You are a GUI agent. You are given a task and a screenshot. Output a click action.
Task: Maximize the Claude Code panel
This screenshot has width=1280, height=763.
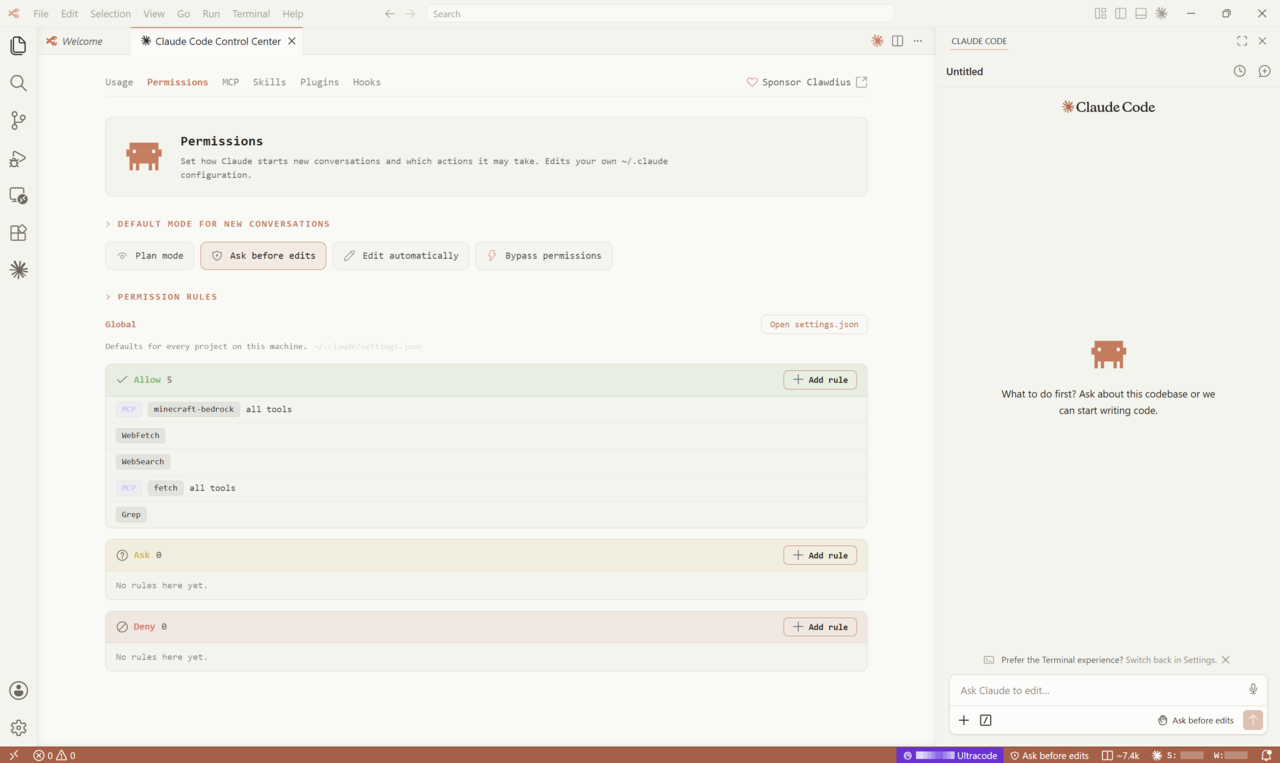pyautogui.click(x=1242, y=41)
